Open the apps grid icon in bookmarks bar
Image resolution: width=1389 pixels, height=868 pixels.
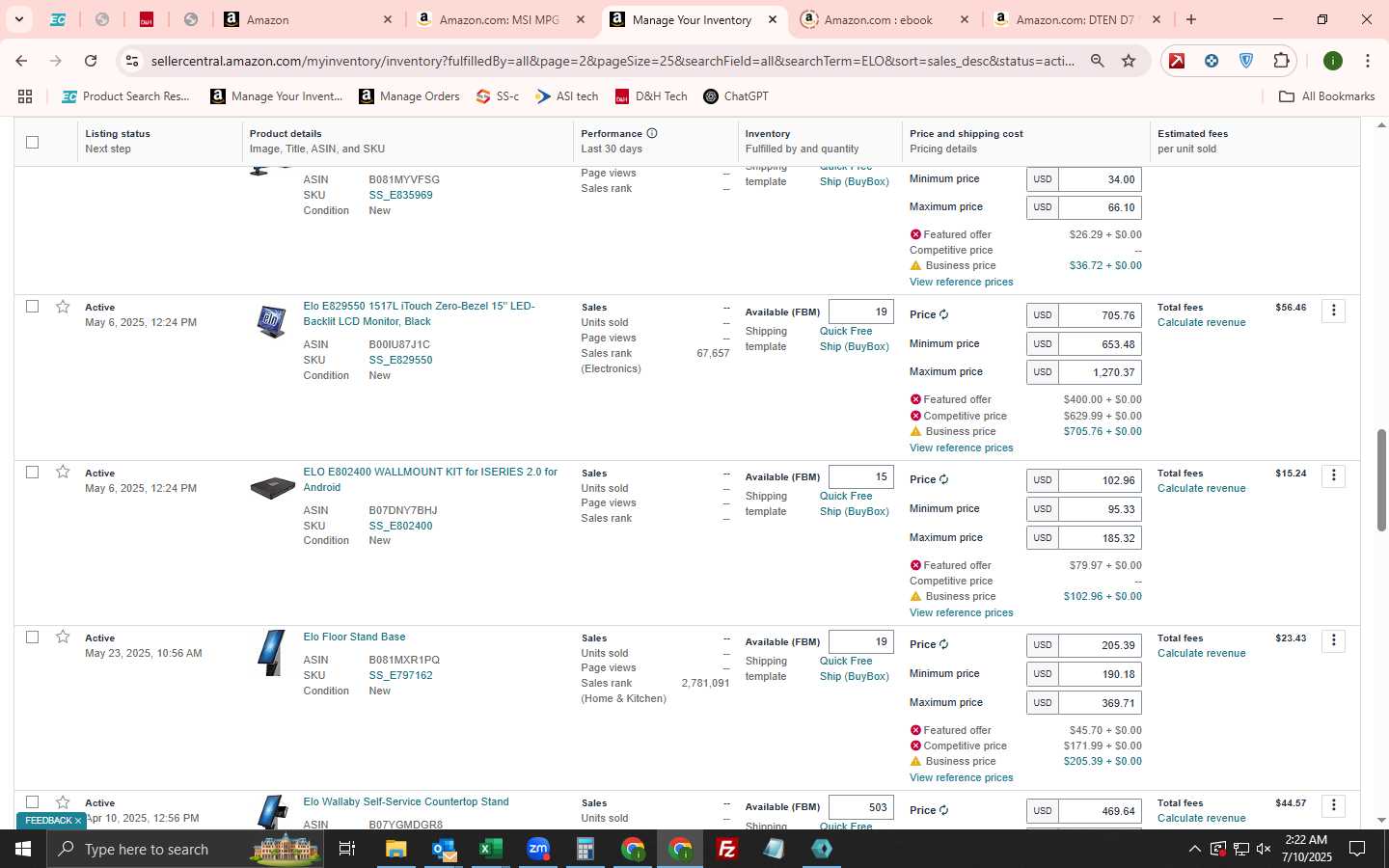click(25, 96)
